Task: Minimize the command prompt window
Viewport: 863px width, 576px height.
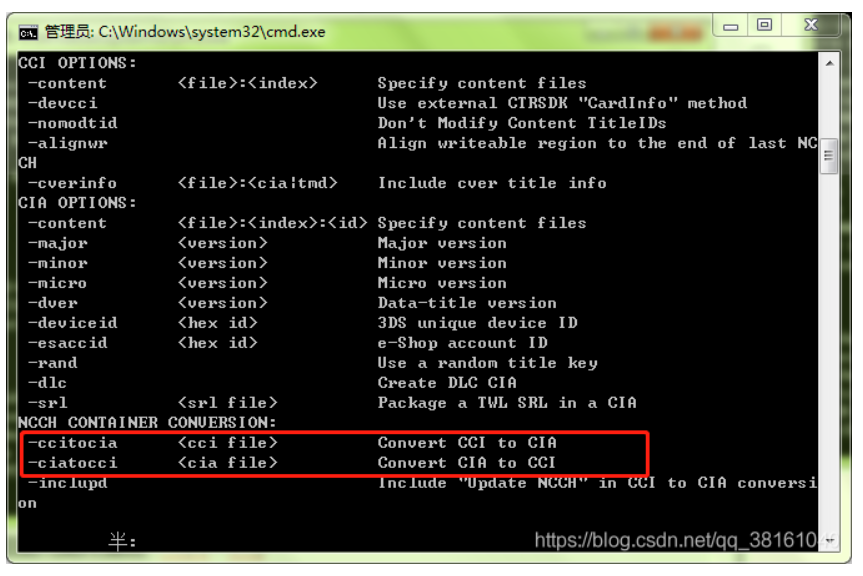Action: point(730,25)
